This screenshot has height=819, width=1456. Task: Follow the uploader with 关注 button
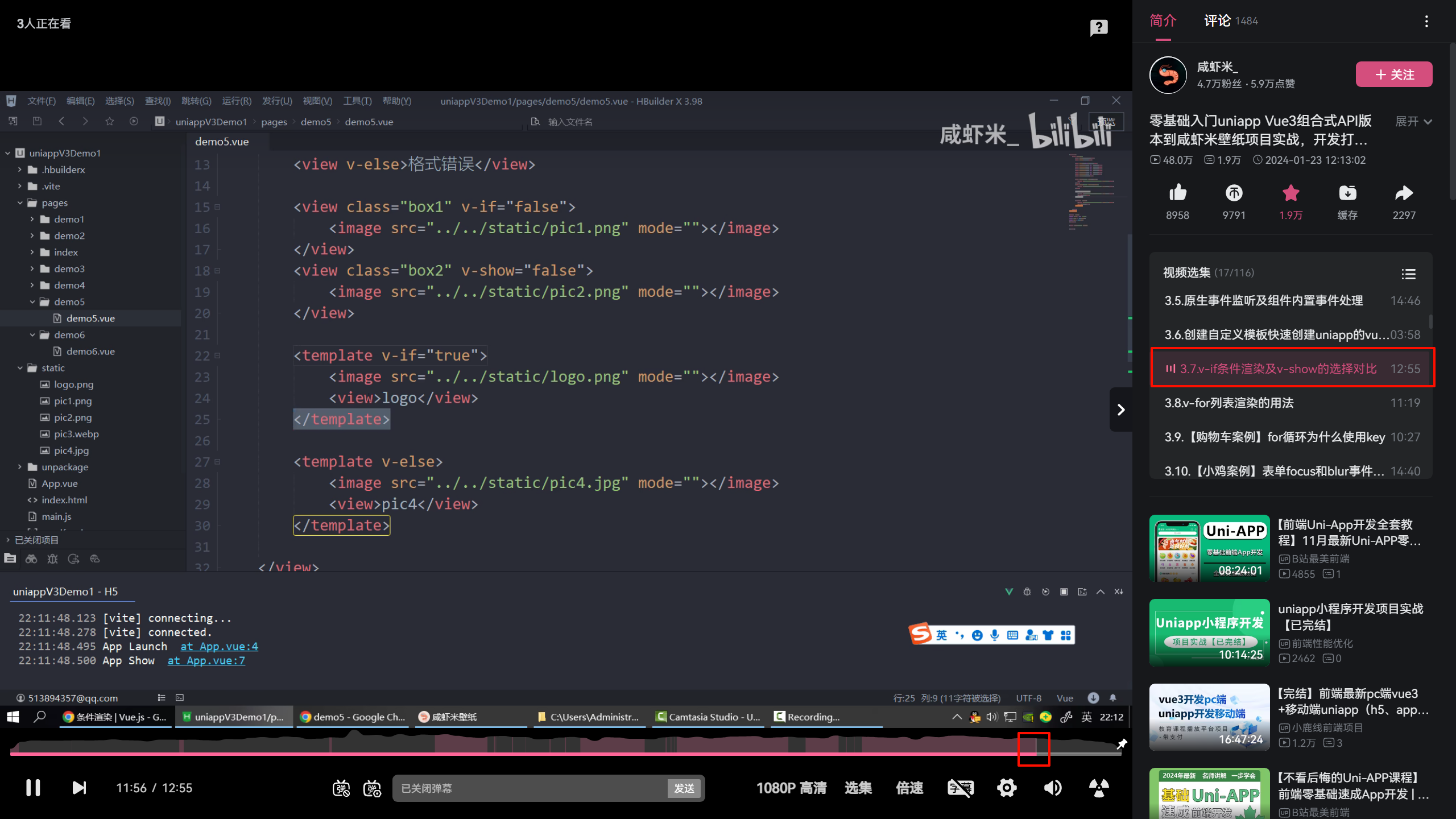1394,75
